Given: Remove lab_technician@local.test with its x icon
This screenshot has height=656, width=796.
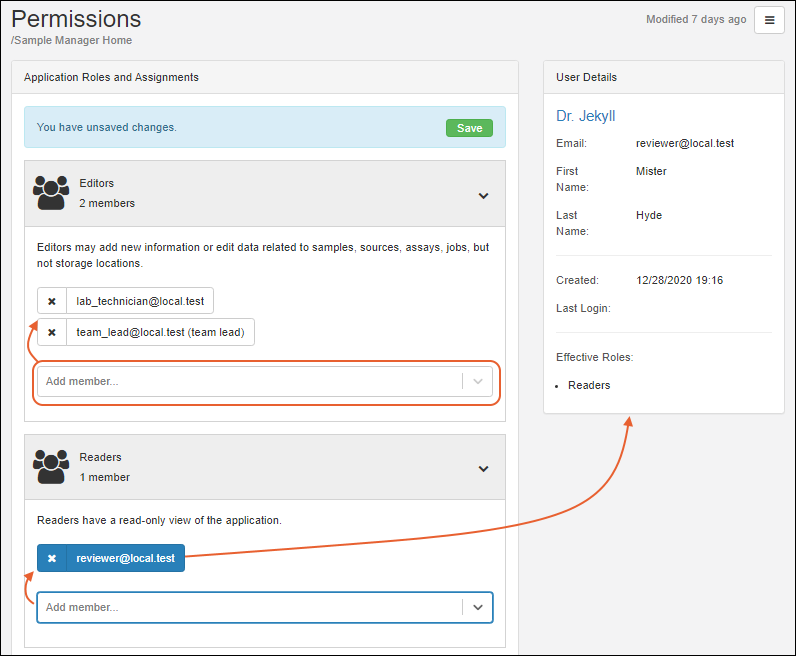Looking at the screenshot, I should click(52, 301).
